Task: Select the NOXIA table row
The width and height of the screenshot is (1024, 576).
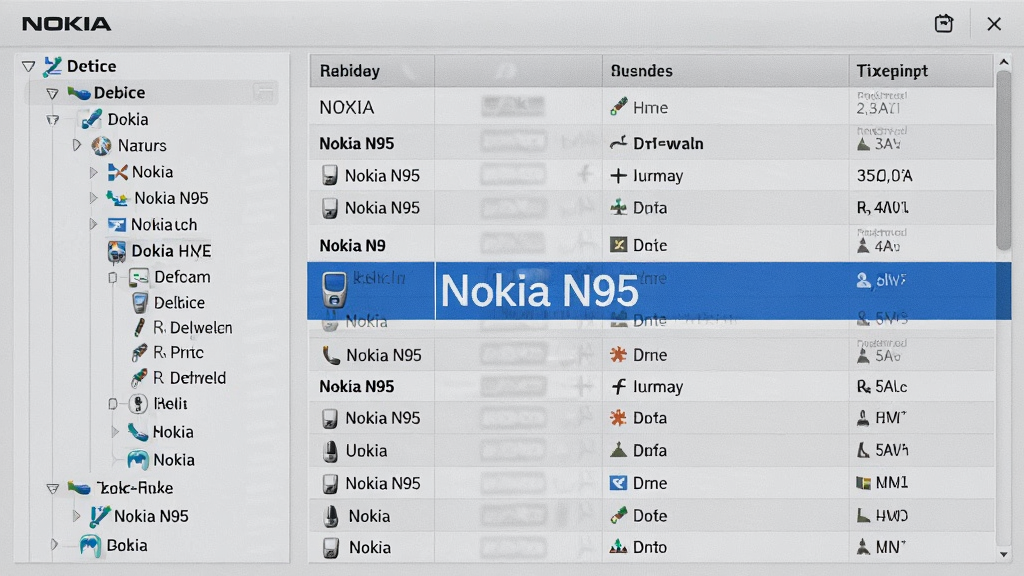Action: point(651,106)
